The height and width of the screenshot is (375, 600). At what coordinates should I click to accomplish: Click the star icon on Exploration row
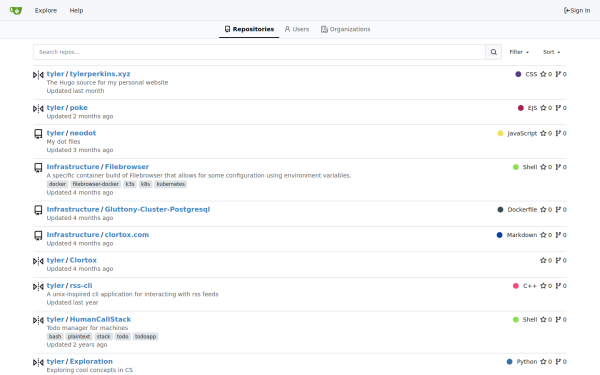543,362
